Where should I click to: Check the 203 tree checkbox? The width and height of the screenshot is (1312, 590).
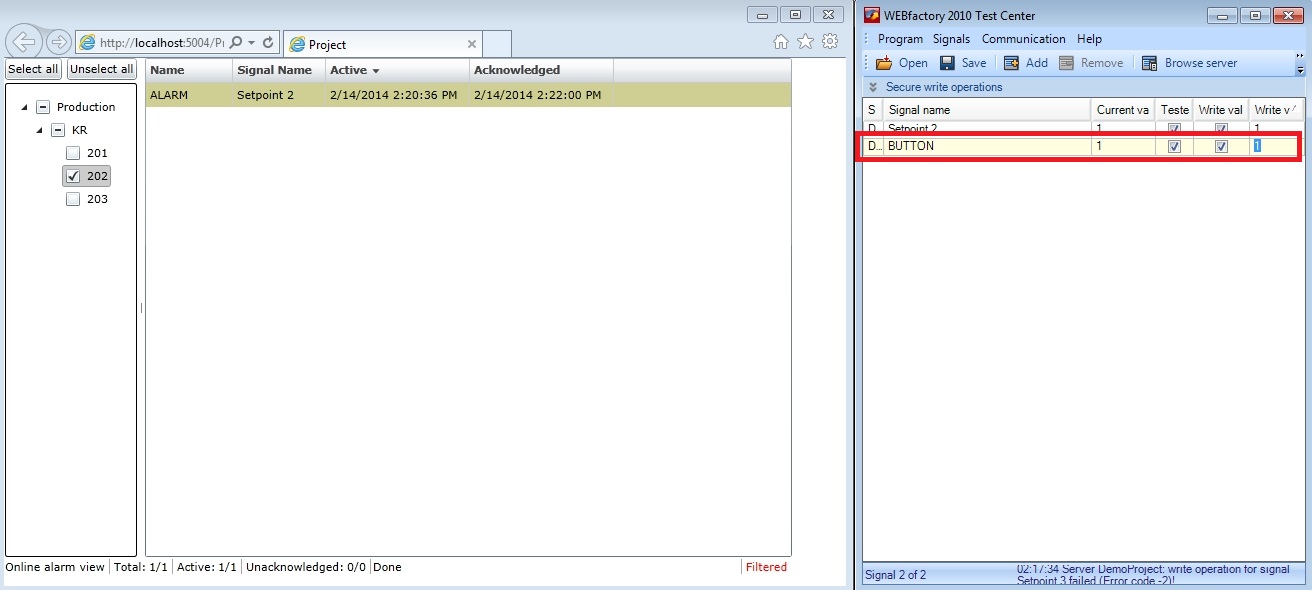tap(73, 199)
